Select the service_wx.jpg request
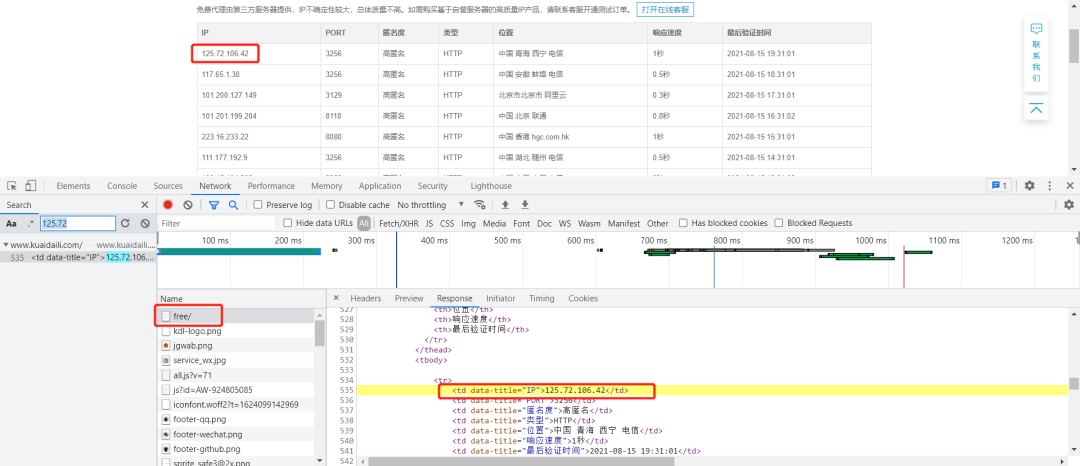The image size is (1080, 466). [235, 360]
